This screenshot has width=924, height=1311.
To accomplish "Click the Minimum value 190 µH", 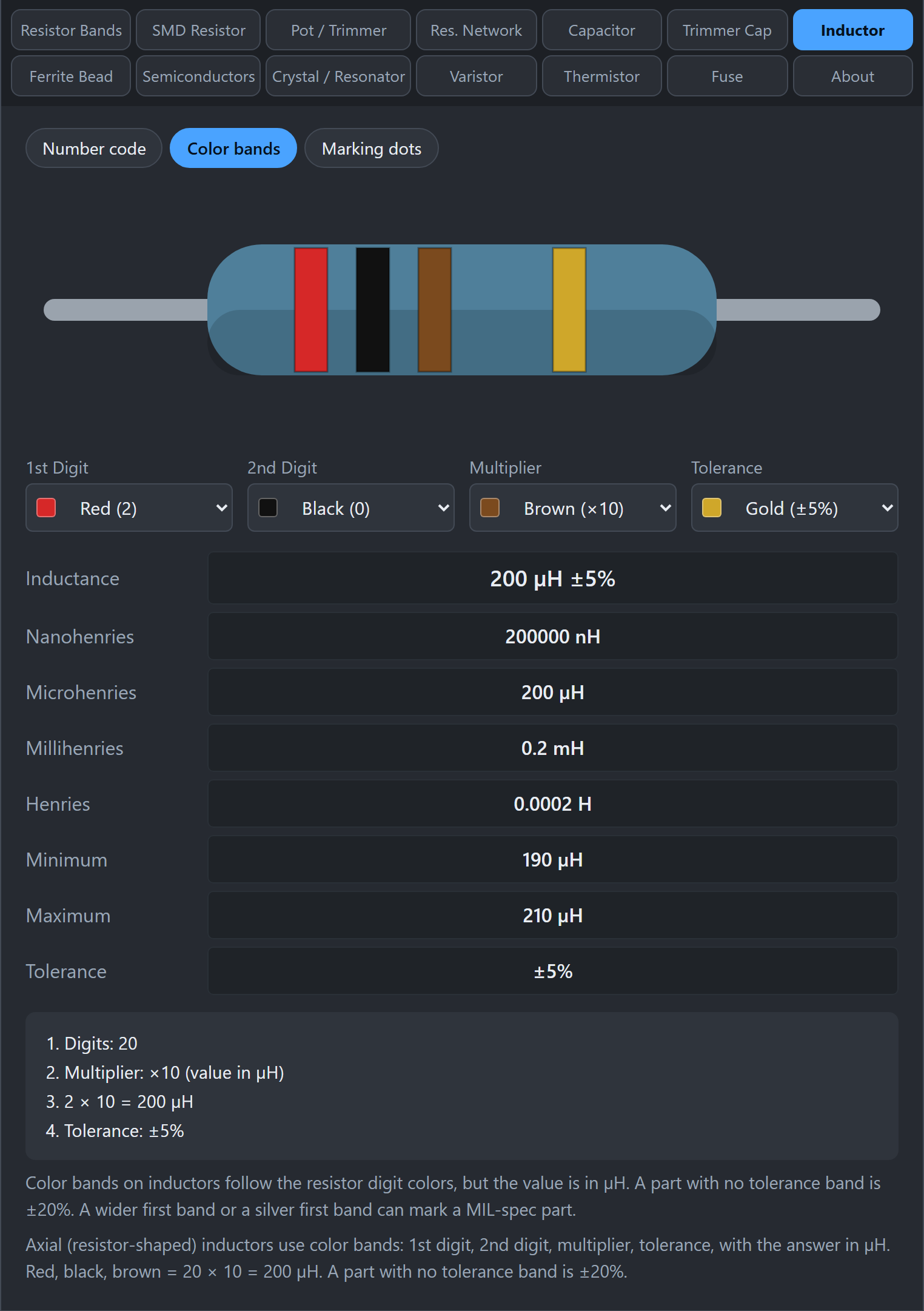I will point(553,859).
